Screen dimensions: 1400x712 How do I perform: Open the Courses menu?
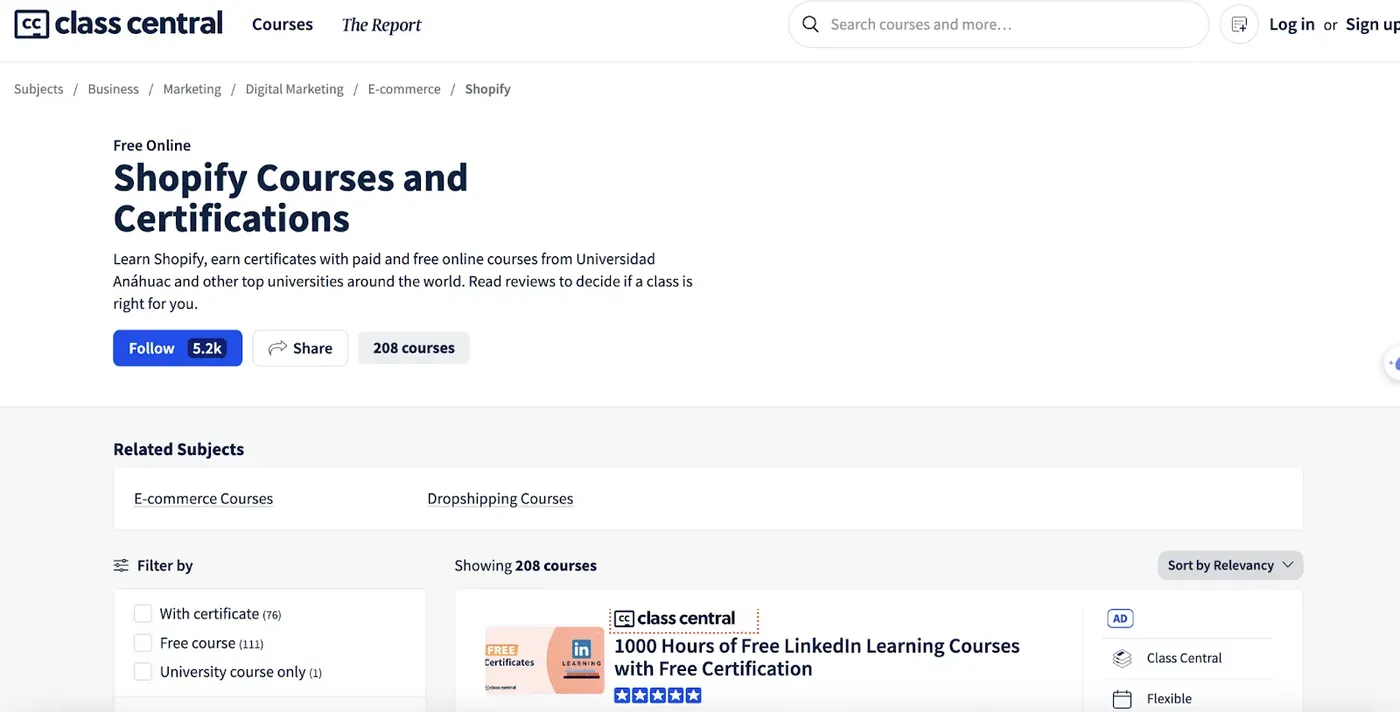(282, 24)
